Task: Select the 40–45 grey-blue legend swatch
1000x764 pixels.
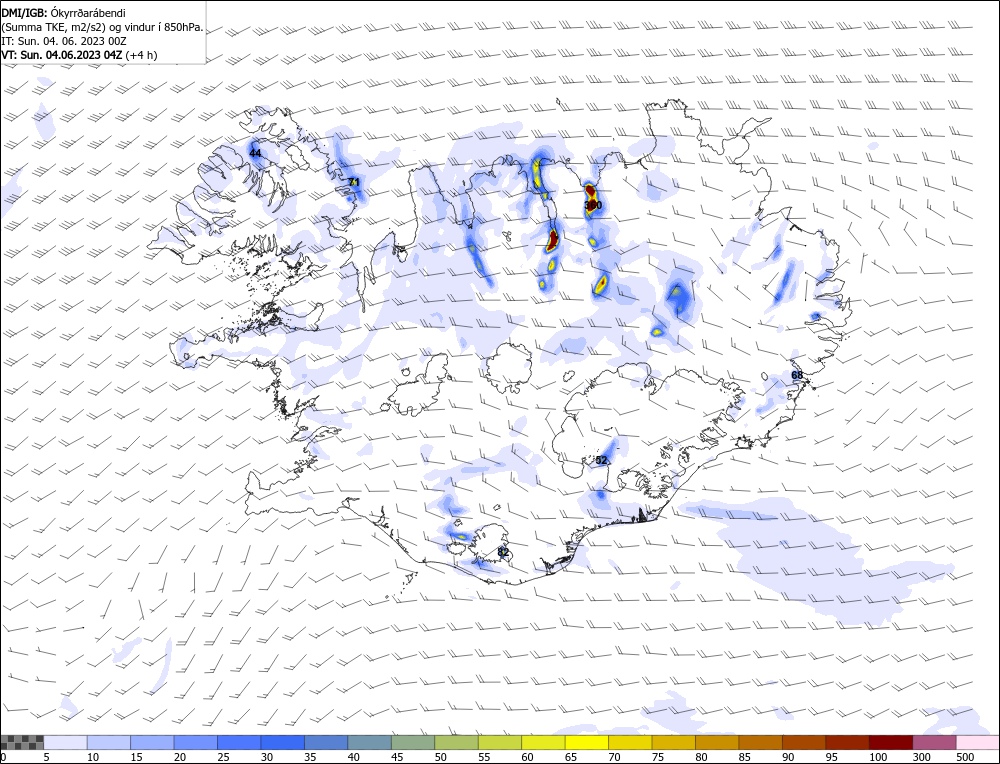Action: (x=370, y=742)
